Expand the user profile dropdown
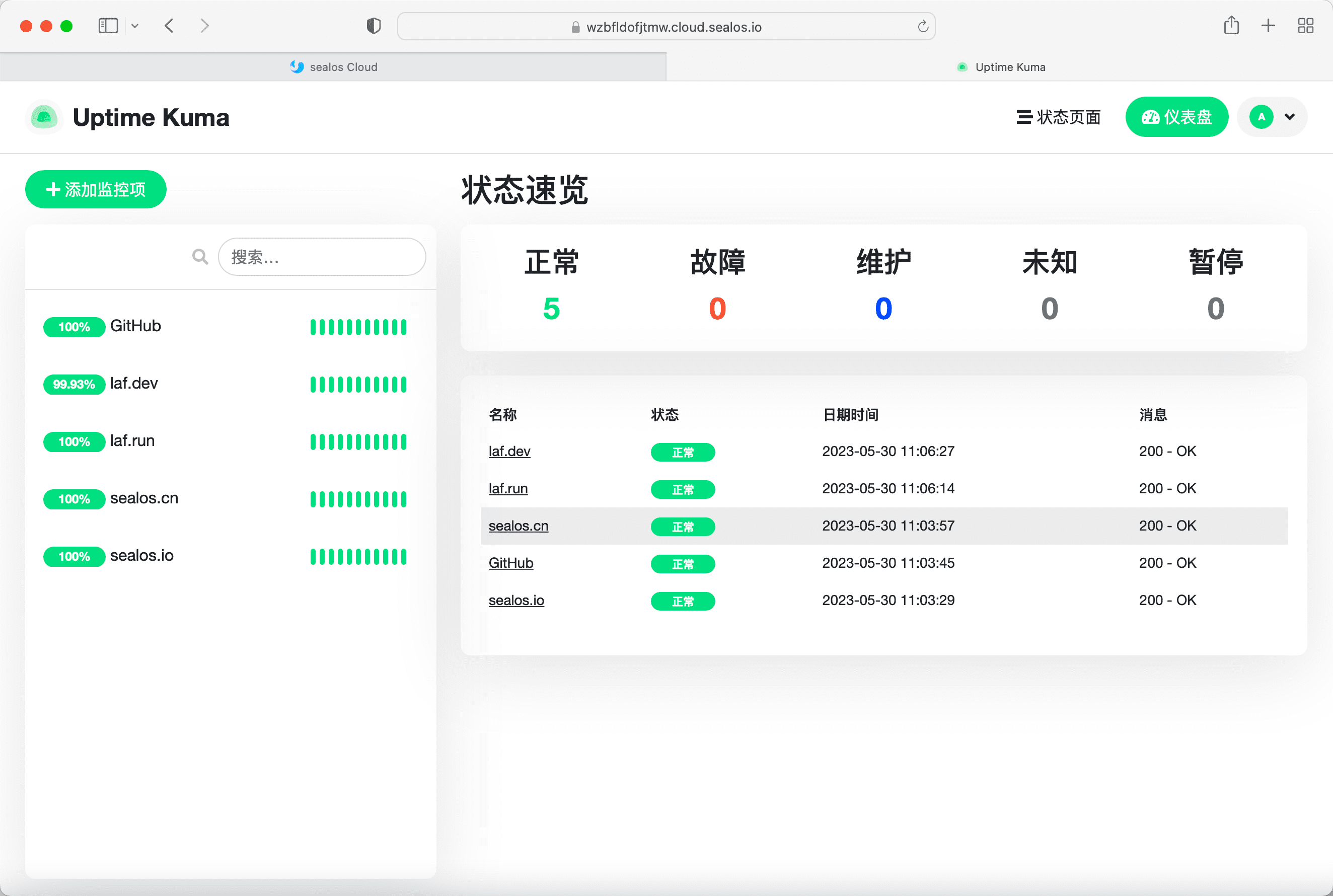Image resolution: width=1333 pixels, height=896 pixels. (x=1272, y=117)
